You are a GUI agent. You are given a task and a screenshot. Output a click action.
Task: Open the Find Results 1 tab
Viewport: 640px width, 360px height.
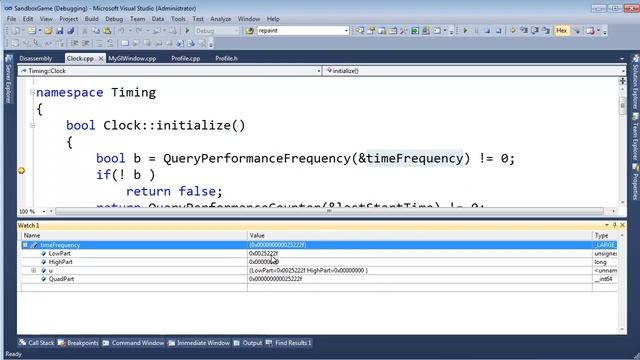pyautogui.click(x=289, y=343)
